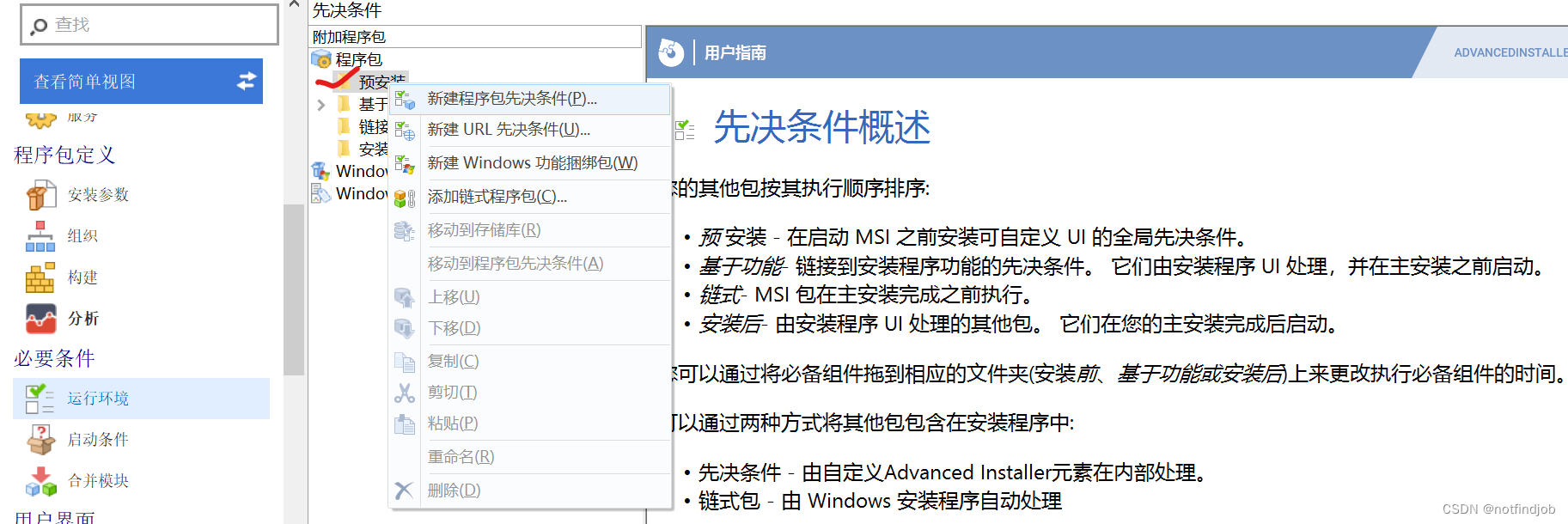Switch view with 查看简单视图 button
1568x524 pixels.
(141, 81)
